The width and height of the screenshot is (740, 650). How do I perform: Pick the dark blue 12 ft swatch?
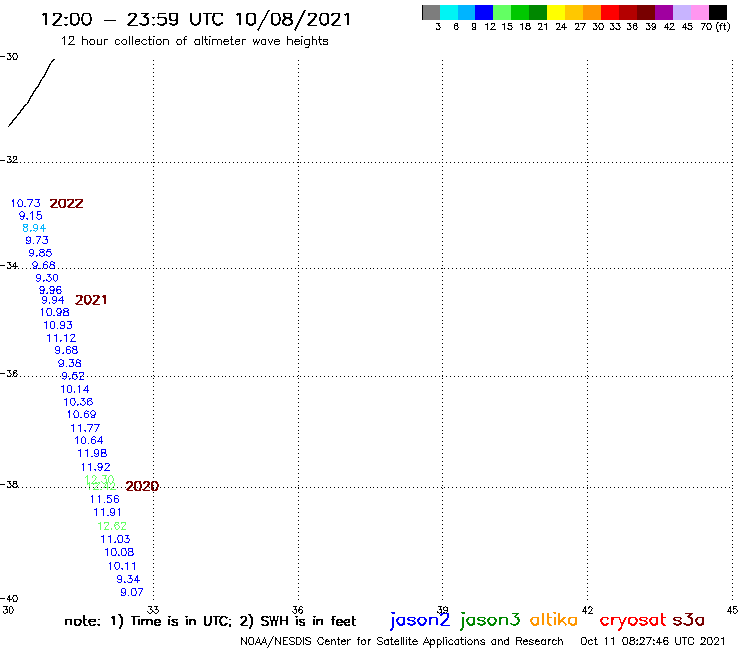click(x=484, y=12)
